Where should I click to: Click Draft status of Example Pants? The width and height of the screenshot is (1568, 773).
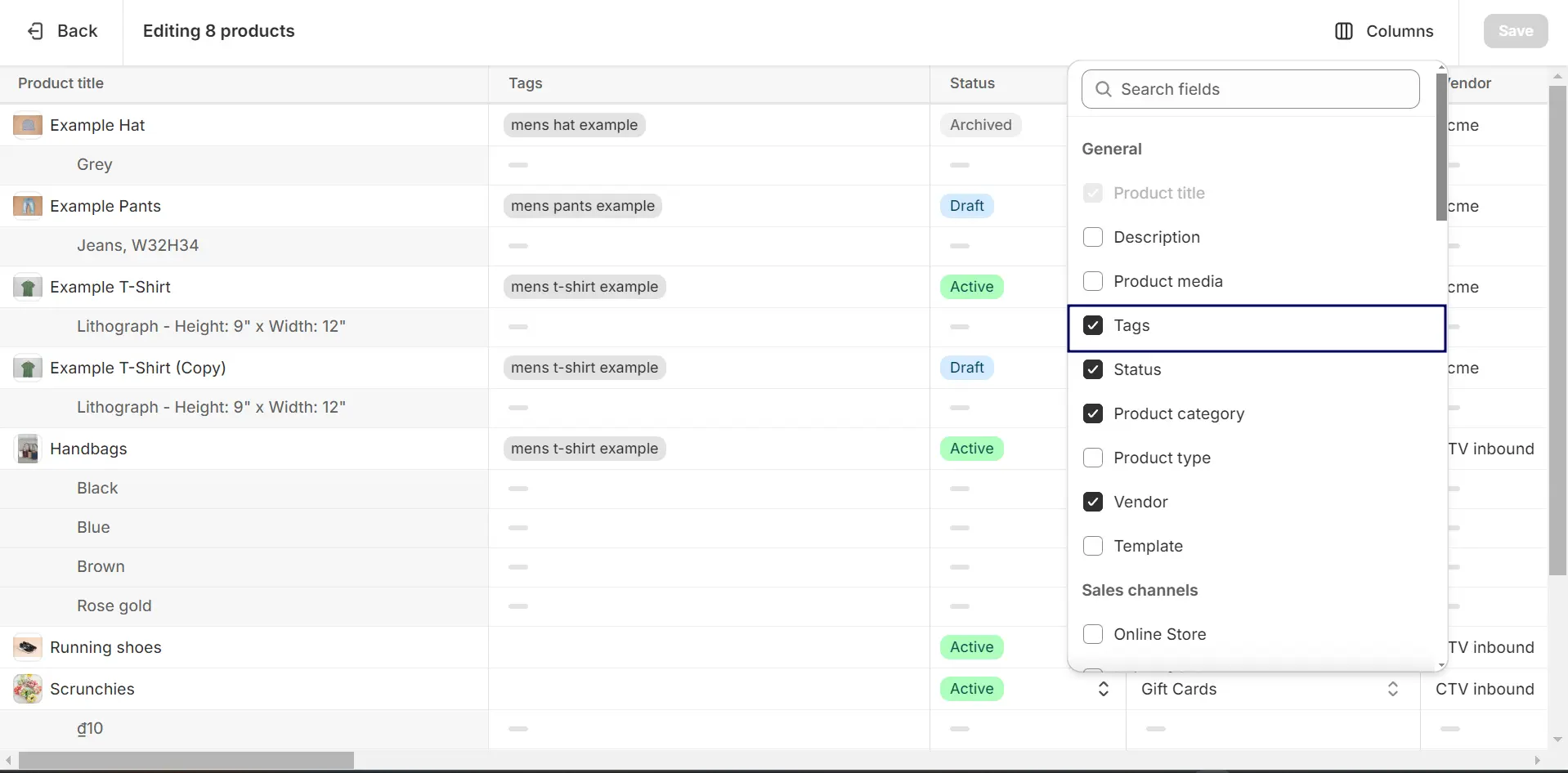966,206
